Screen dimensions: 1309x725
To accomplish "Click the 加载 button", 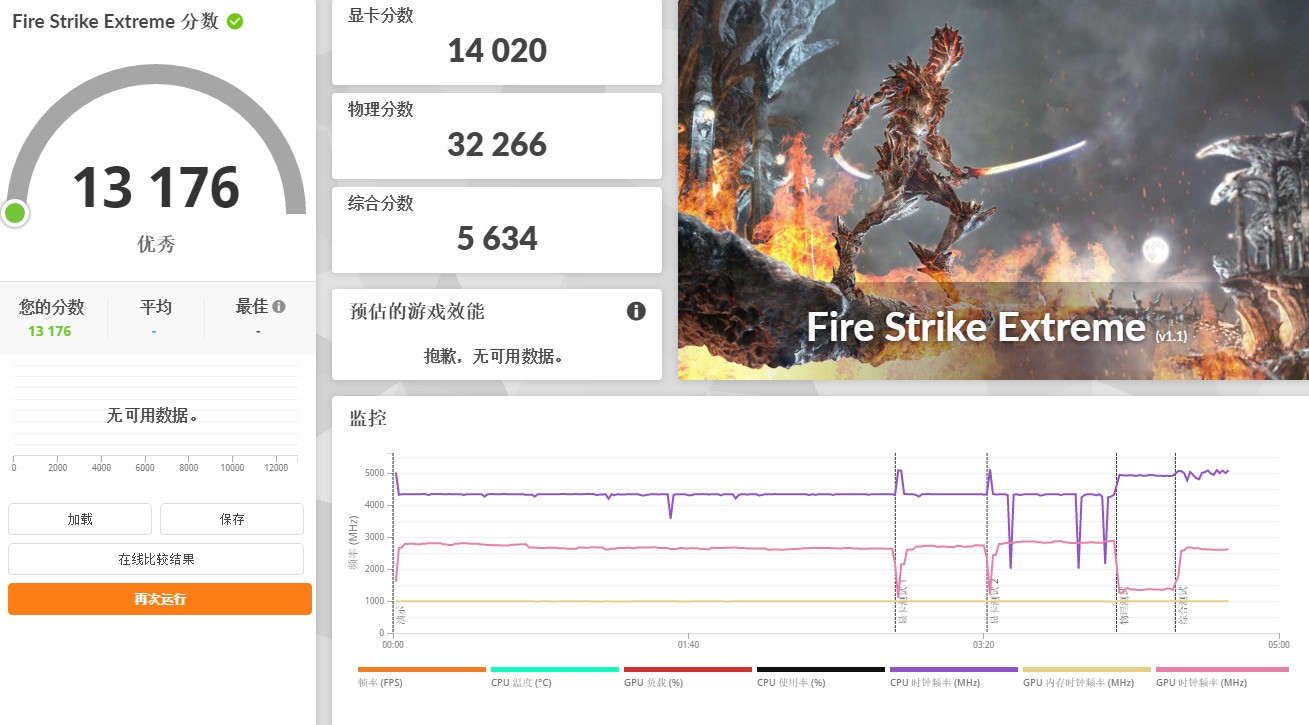I will tap(79, 519).
